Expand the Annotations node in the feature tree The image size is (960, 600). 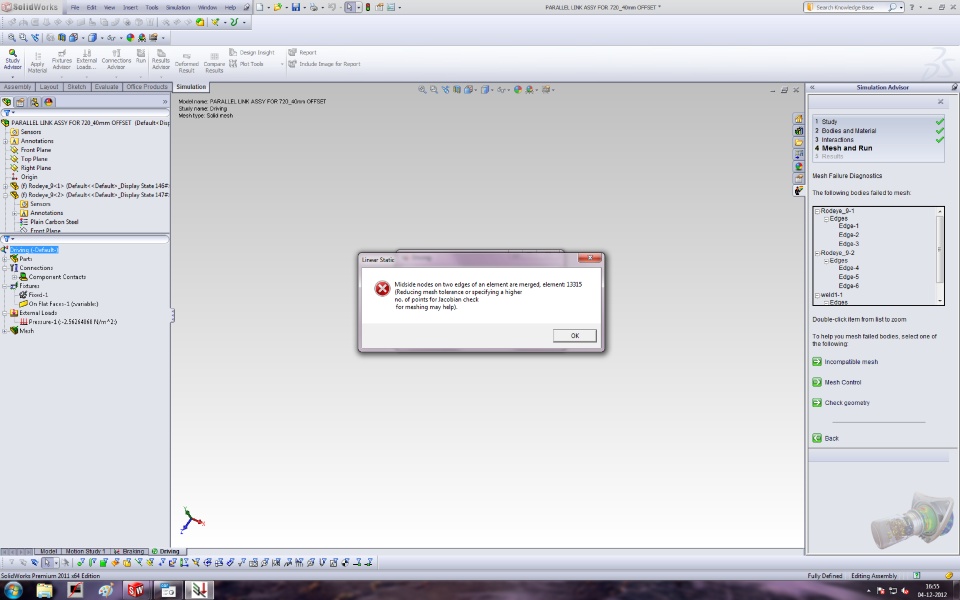[6, 141]
